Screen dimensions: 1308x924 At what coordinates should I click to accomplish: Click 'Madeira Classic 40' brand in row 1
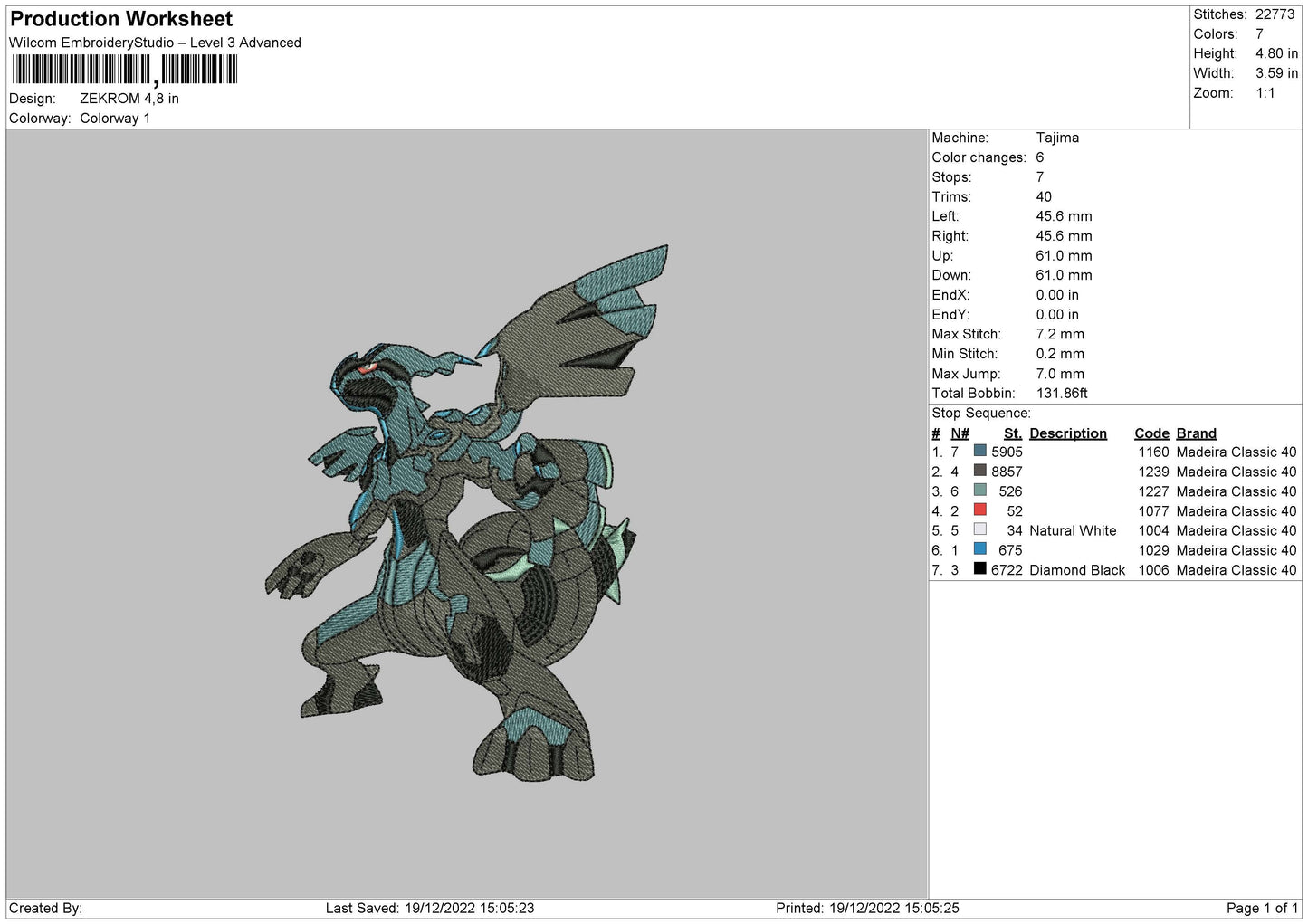pyautogui.click(x=1236, y=452)
